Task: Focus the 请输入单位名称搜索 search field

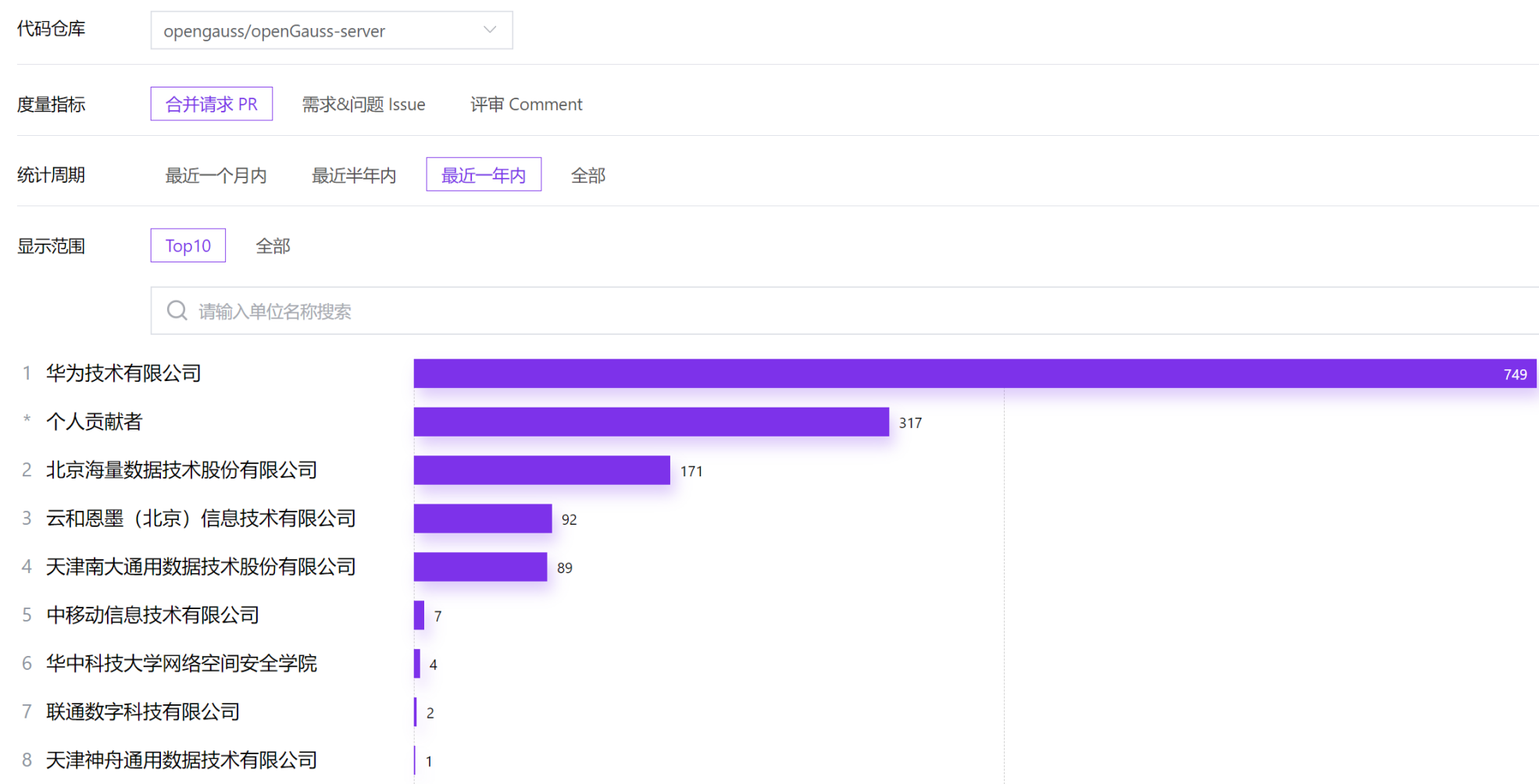Action: [845, 311]
